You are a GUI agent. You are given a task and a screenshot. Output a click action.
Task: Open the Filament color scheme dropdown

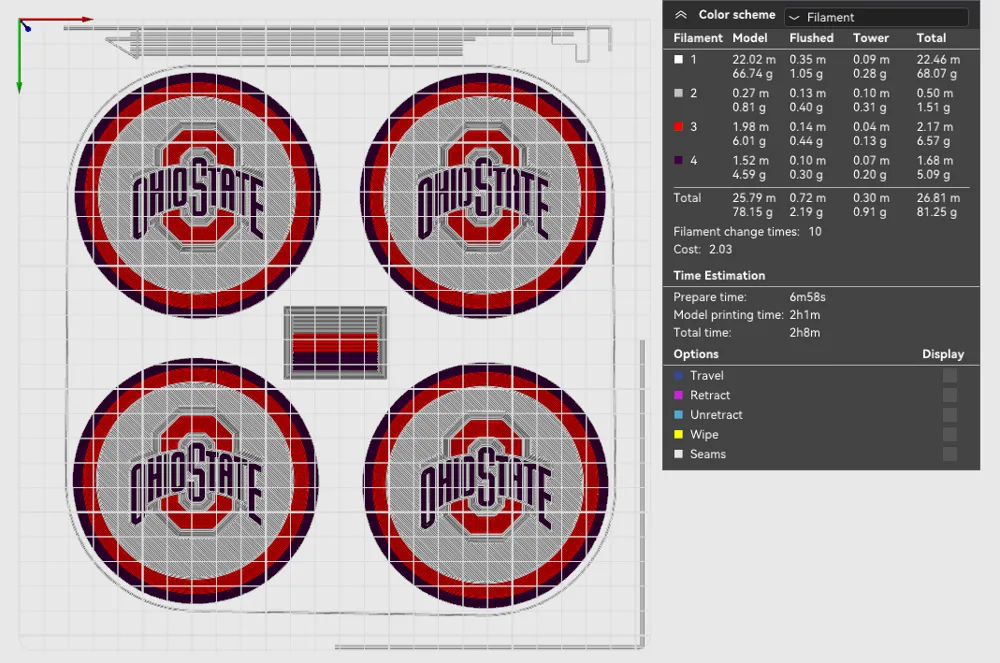pos(876,16)
